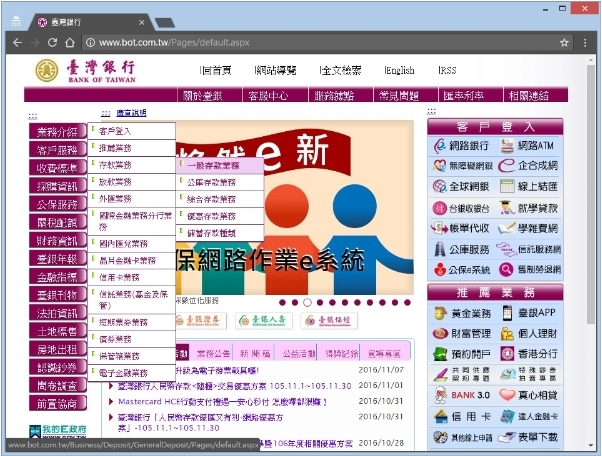Reload the page in browser toolbar
The height and width of the screenshot is (456, 602).
tap(52, 42)
